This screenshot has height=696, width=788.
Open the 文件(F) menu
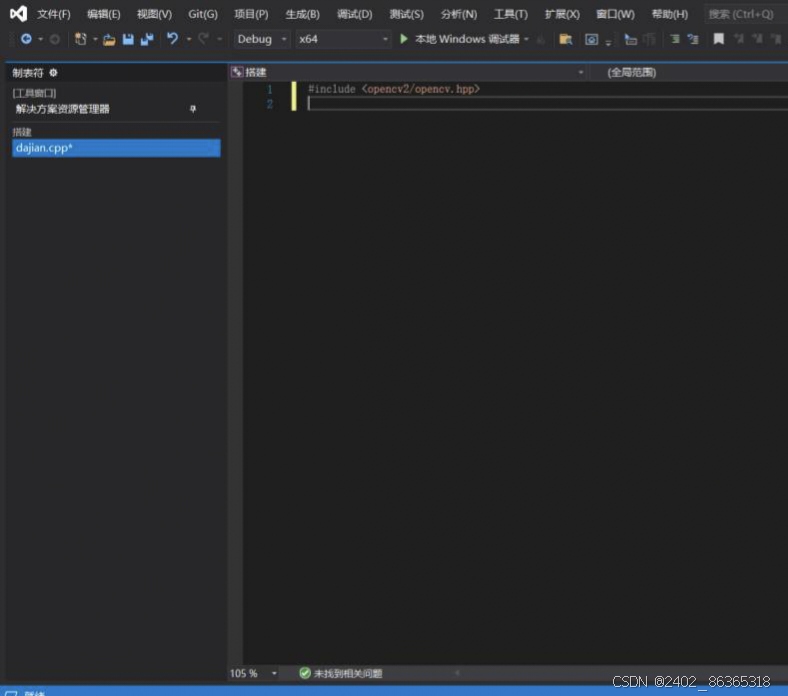53,14
